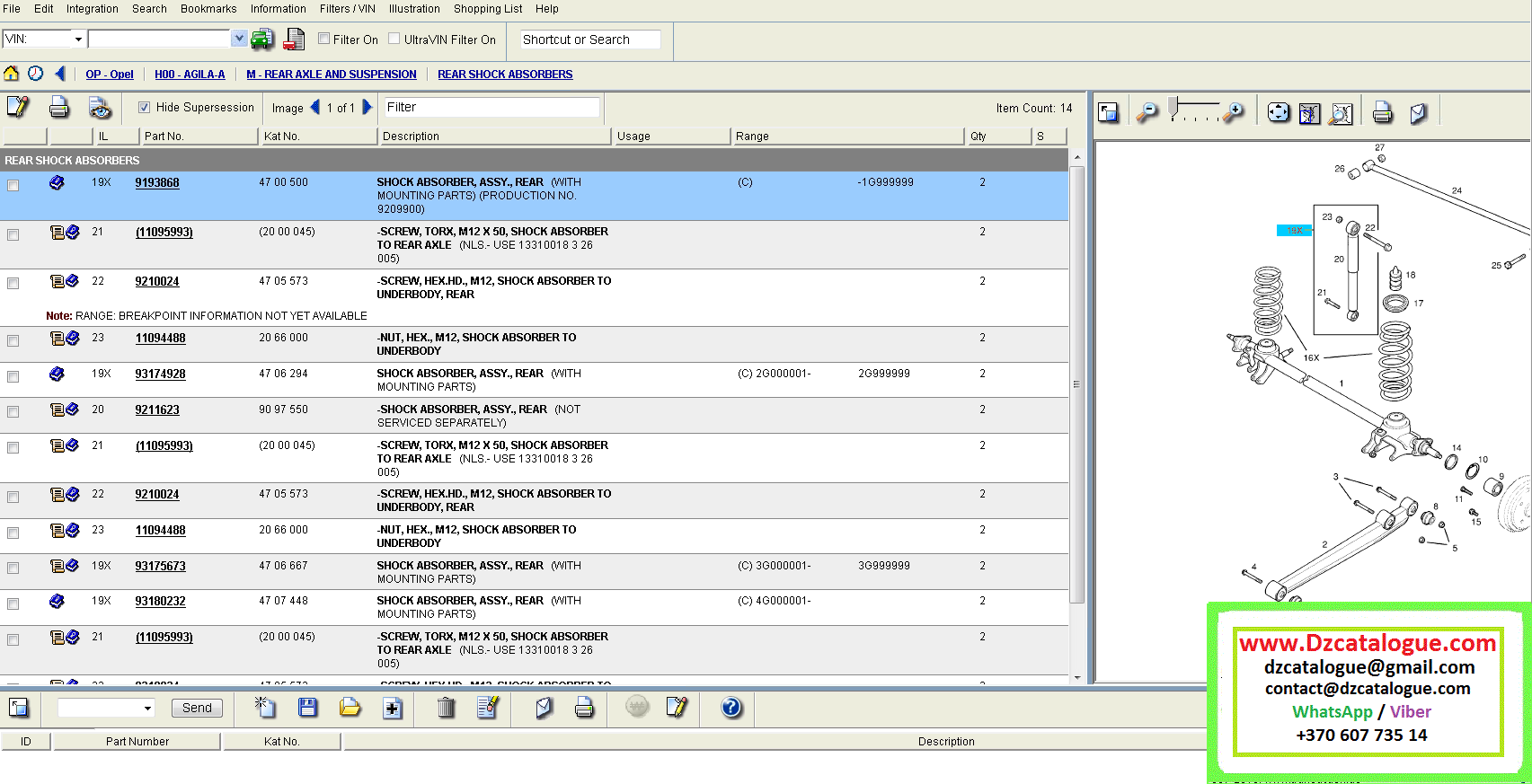Toggle the UltraVIN Filter On checkbox
The height and width of the screenshot is (784, 1532).
[394, 39]
